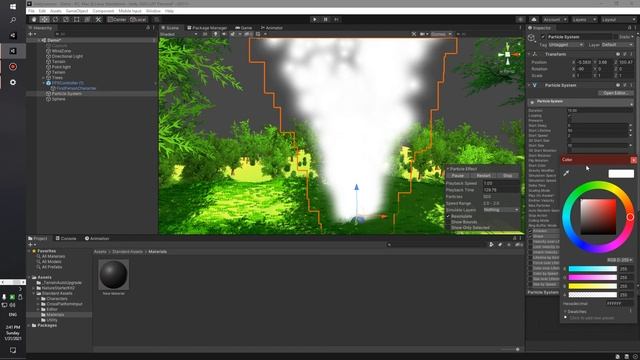Viewport: 640px width, 360px height.
Task: Open the Component menu
Action: click(103, 11)
